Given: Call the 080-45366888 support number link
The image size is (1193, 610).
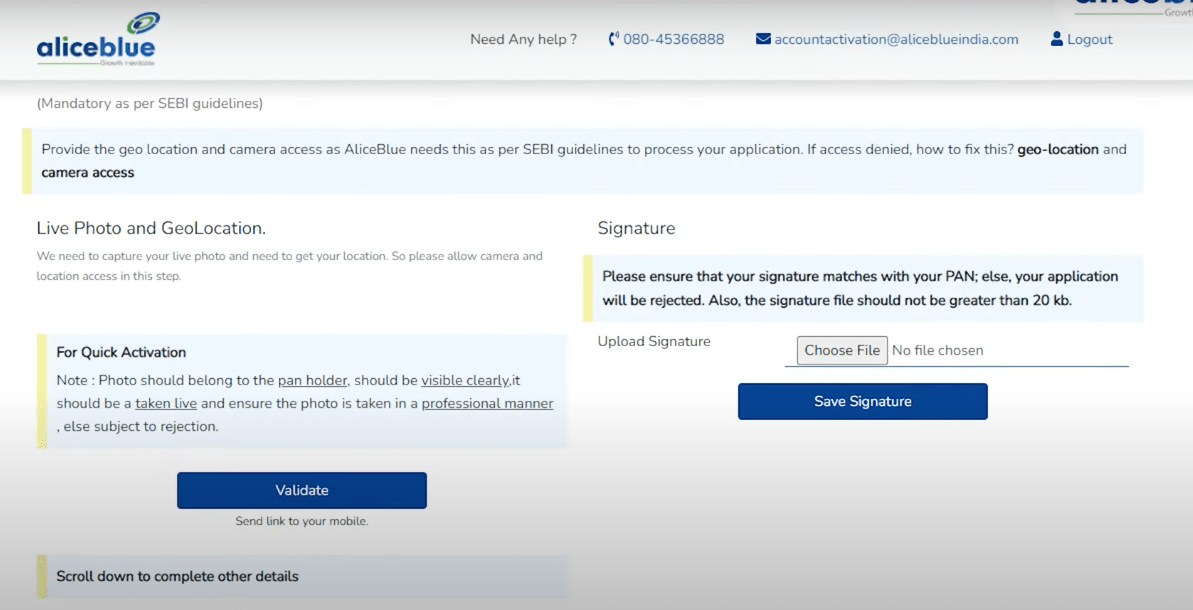Looking at the screenshot, I should pyautogui.click(x=673, y=40).
